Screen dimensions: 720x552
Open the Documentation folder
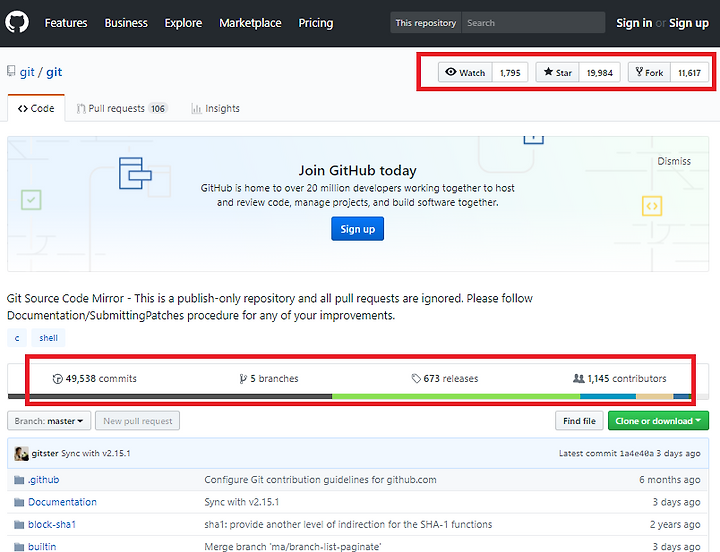pos(62,502)
